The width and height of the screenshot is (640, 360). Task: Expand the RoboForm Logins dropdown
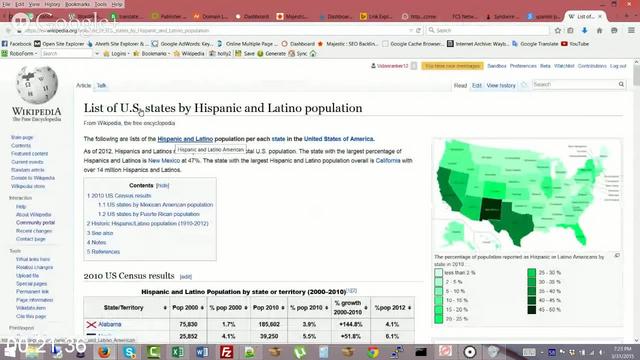(x=116, y=53)
